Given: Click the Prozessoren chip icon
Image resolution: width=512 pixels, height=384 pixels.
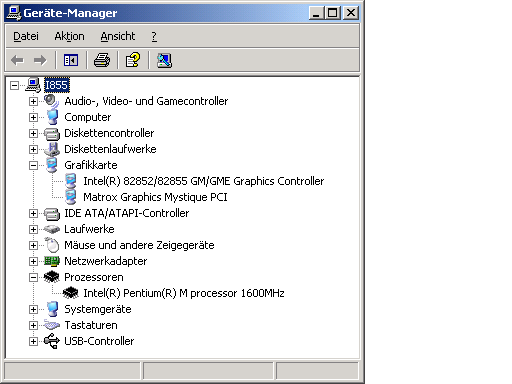Looking at the screenshot, I should click(52, 277).
